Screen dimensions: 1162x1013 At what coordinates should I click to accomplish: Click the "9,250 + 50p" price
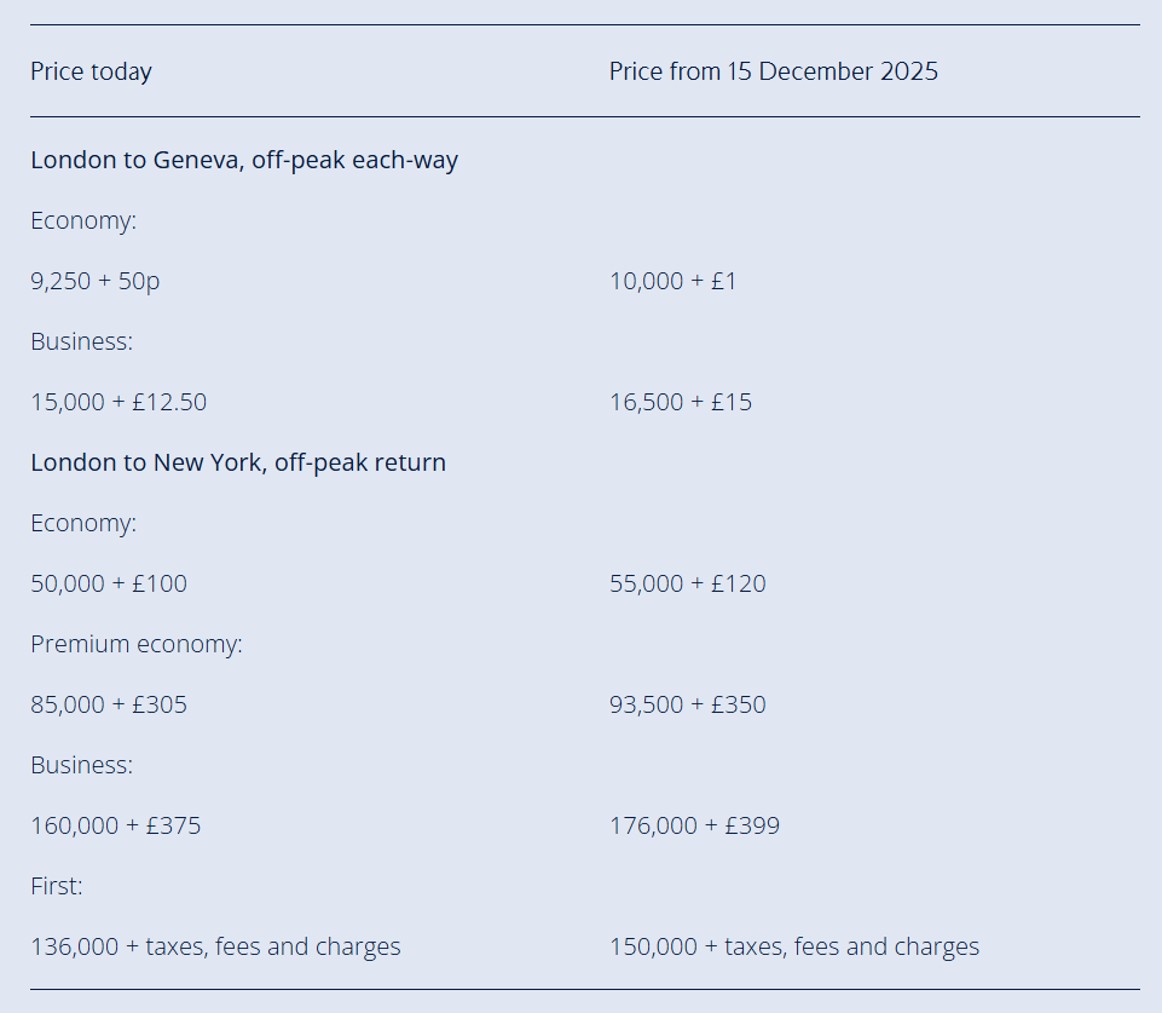click(95, 281)
